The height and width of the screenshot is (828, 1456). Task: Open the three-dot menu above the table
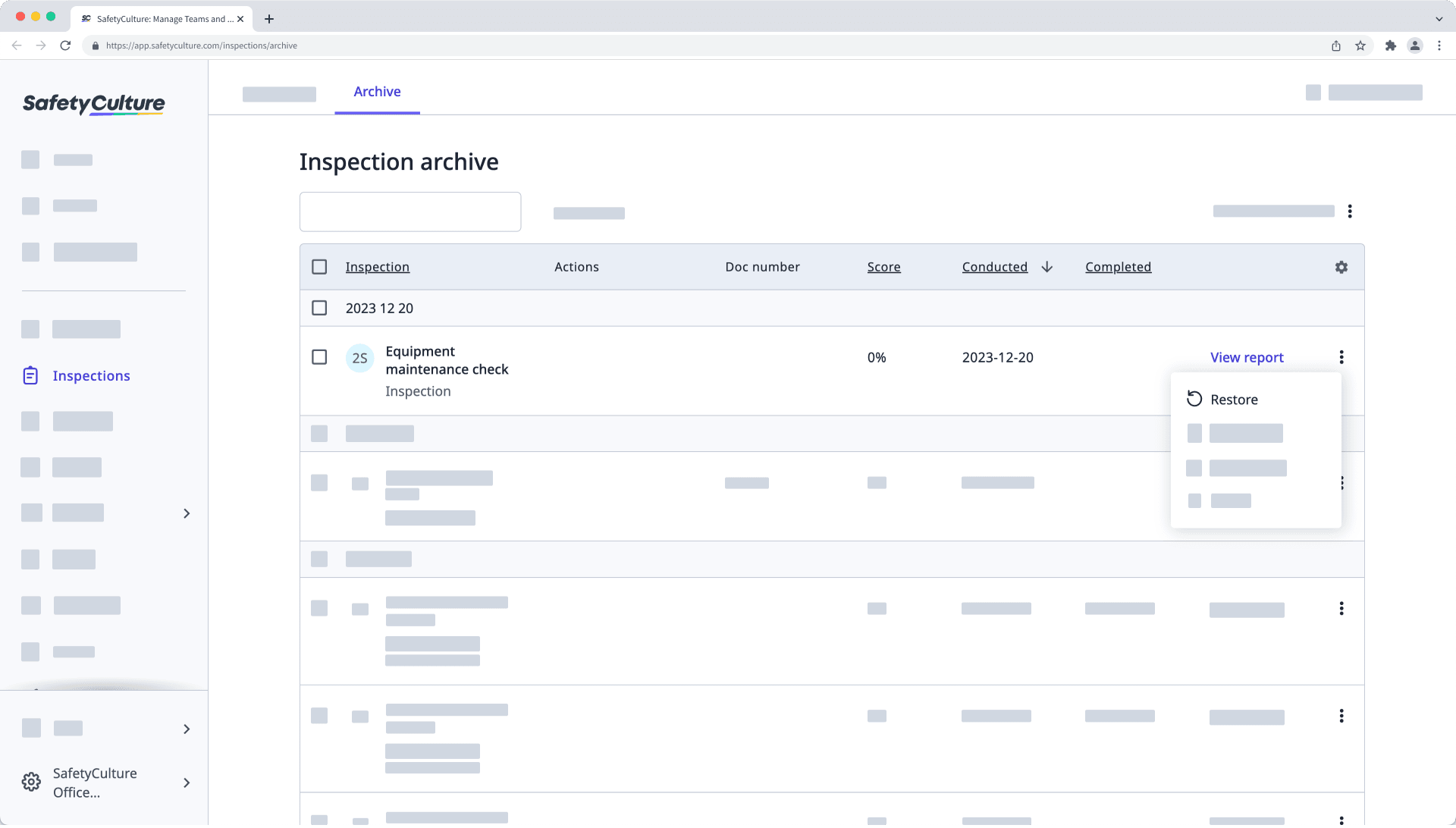[1350, 212]
